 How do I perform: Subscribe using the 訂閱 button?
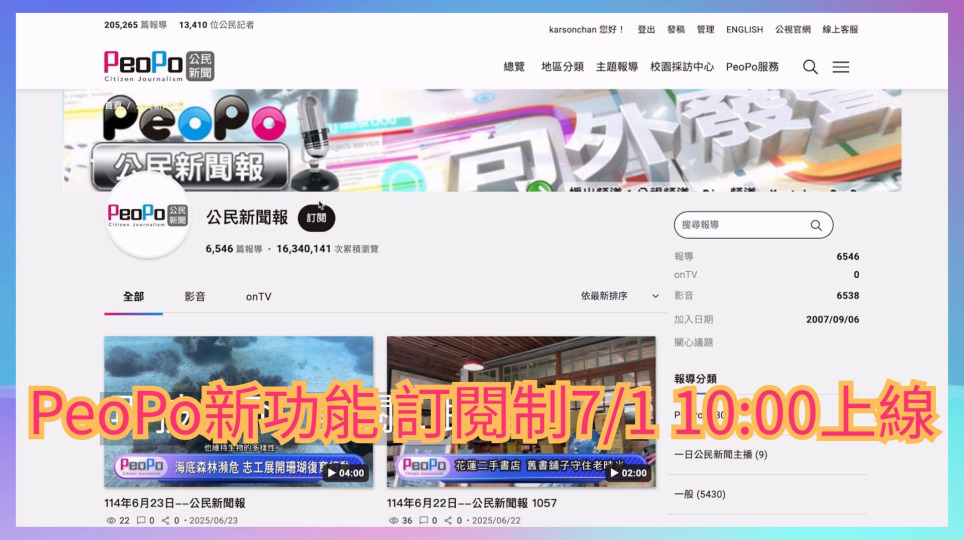point(316,218)
